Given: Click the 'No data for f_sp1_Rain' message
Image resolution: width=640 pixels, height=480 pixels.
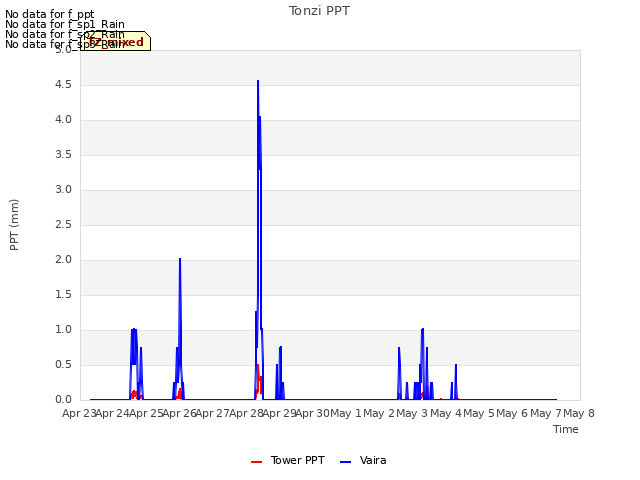Looking at the screenshot, I should click(x=65, y=24).
